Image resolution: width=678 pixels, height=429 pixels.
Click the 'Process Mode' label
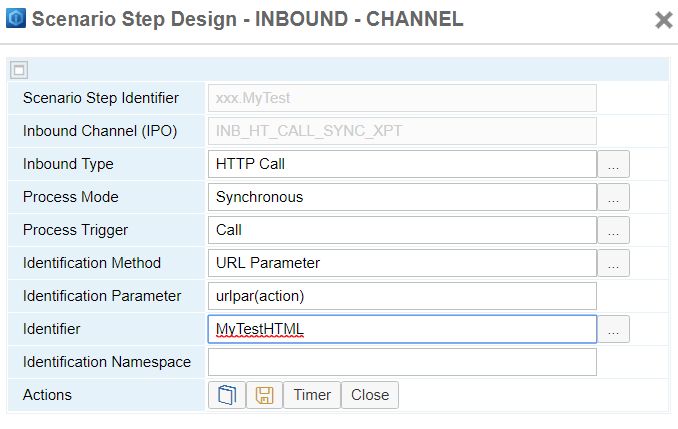pos(70,197)
